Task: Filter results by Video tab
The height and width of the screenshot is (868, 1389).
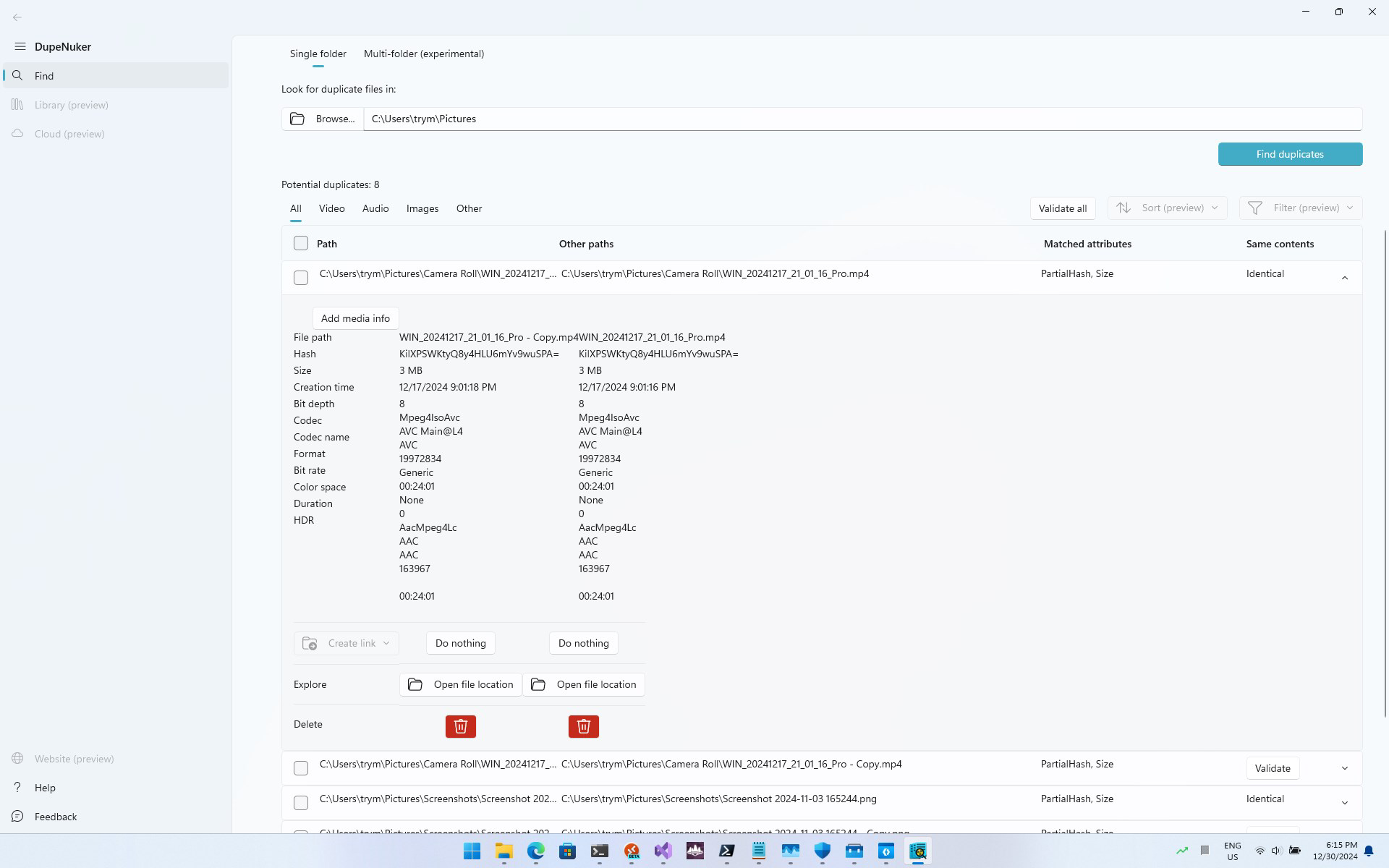Action: pyautogui.click(x=331, y=208)
